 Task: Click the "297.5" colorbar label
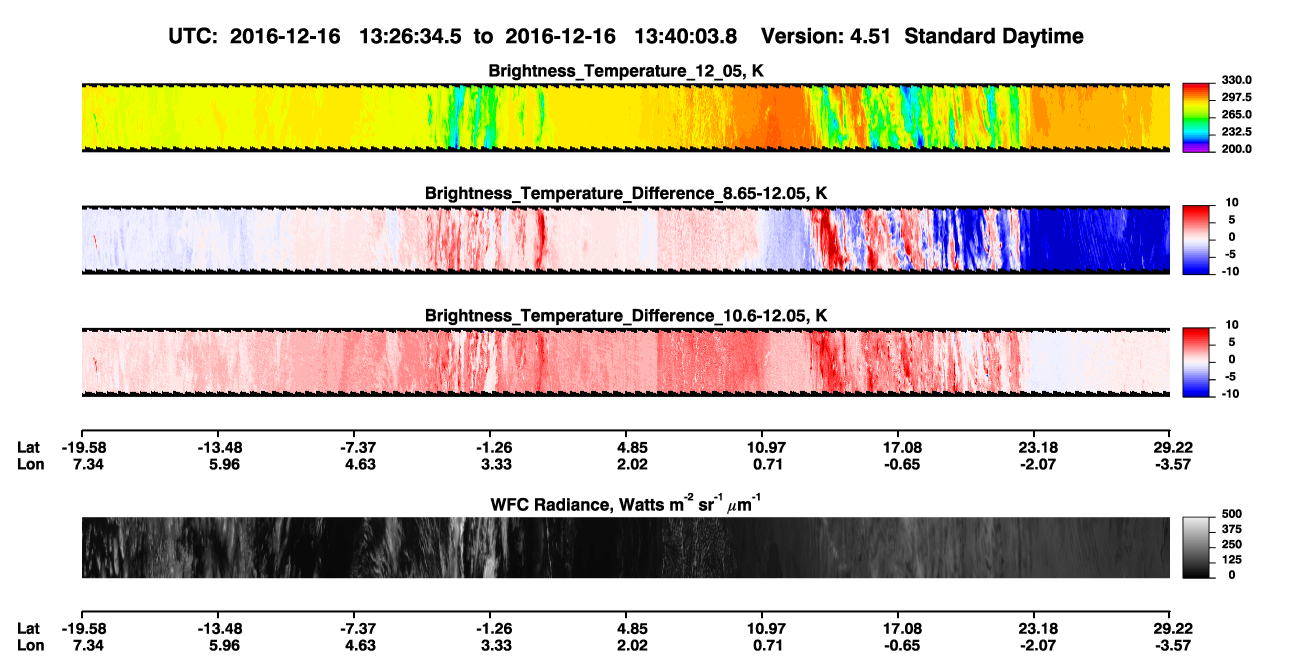click(1235, 98)
